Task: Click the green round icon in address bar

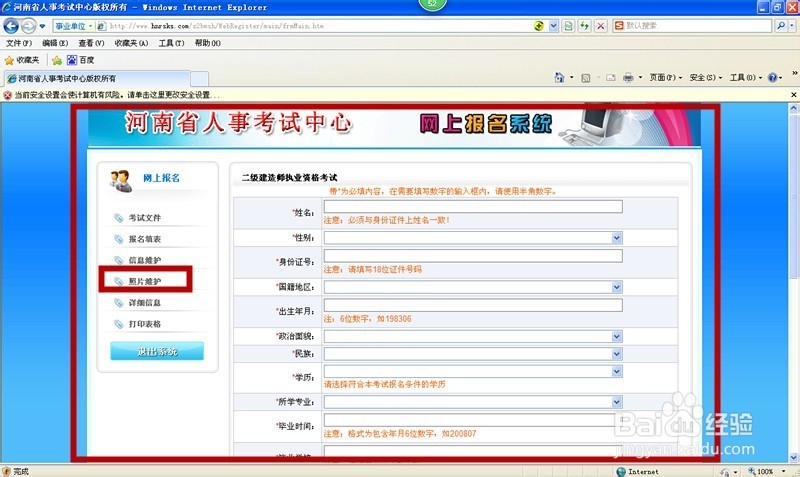Action: pos(539,26)
